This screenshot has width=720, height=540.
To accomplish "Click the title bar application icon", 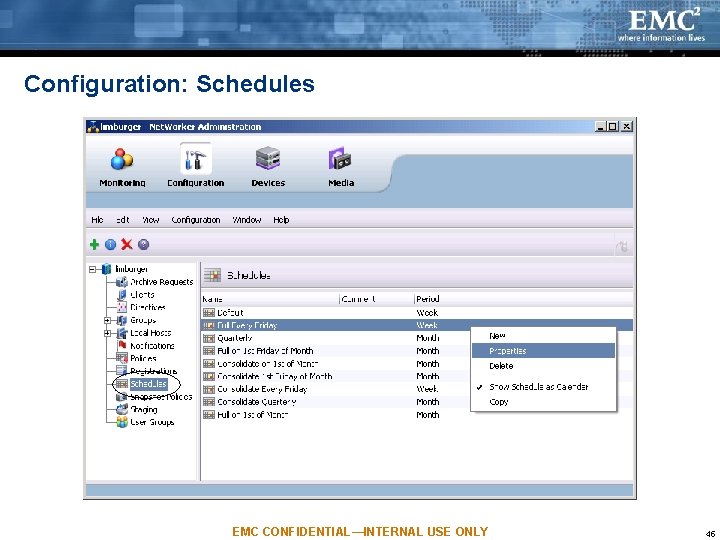I will [93, 127].
